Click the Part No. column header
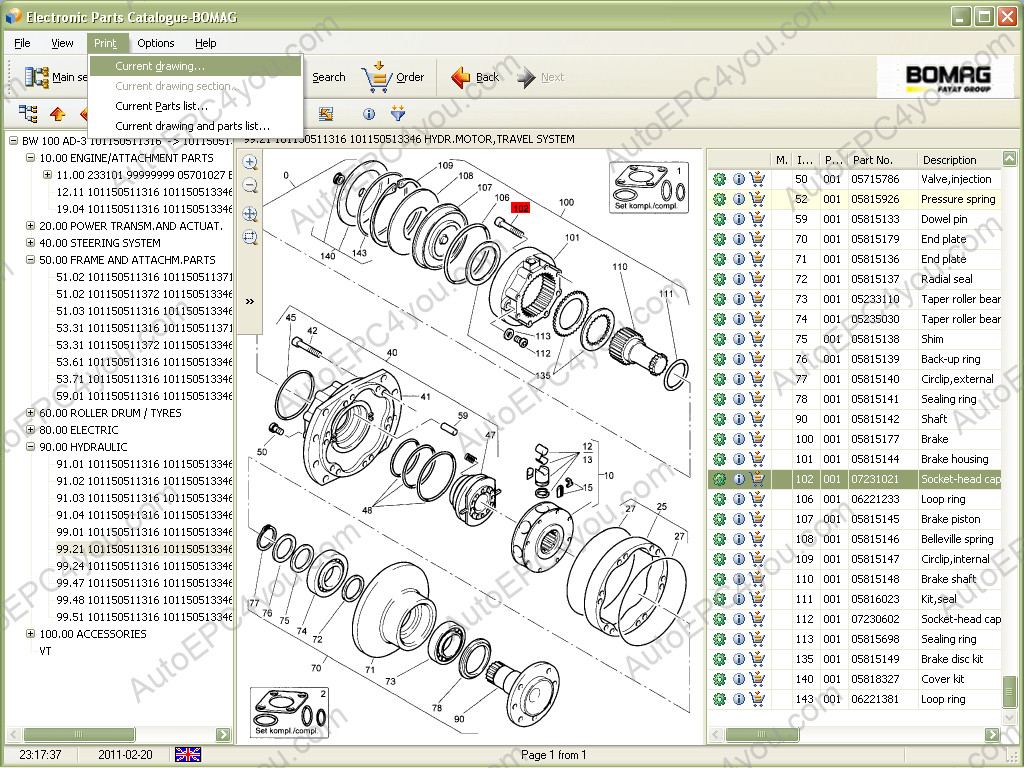 coord(872,160)
